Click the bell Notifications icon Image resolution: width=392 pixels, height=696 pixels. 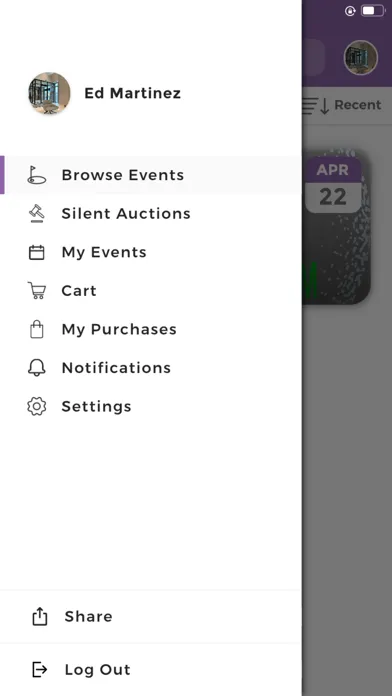coord(36,368)
